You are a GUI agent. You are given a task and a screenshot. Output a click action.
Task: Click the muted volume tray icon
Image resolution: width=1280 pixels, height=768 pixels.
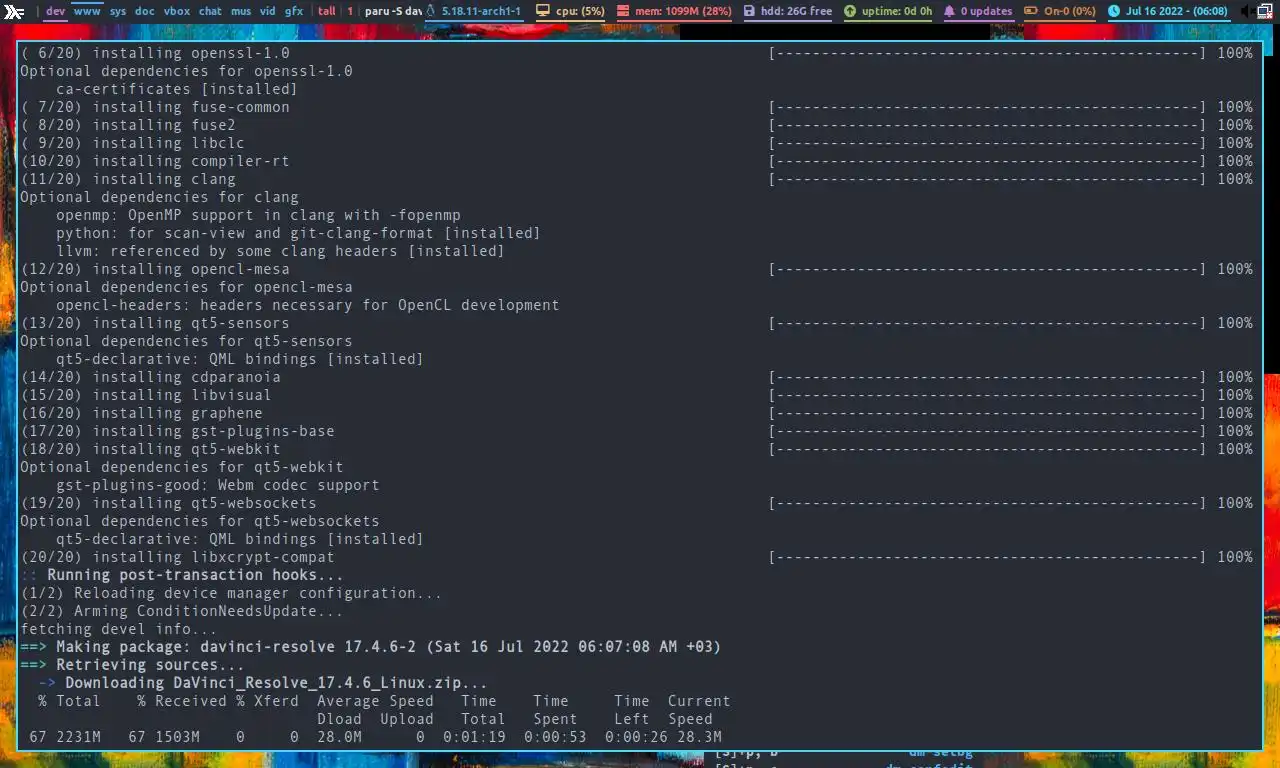coord(1247,12)
